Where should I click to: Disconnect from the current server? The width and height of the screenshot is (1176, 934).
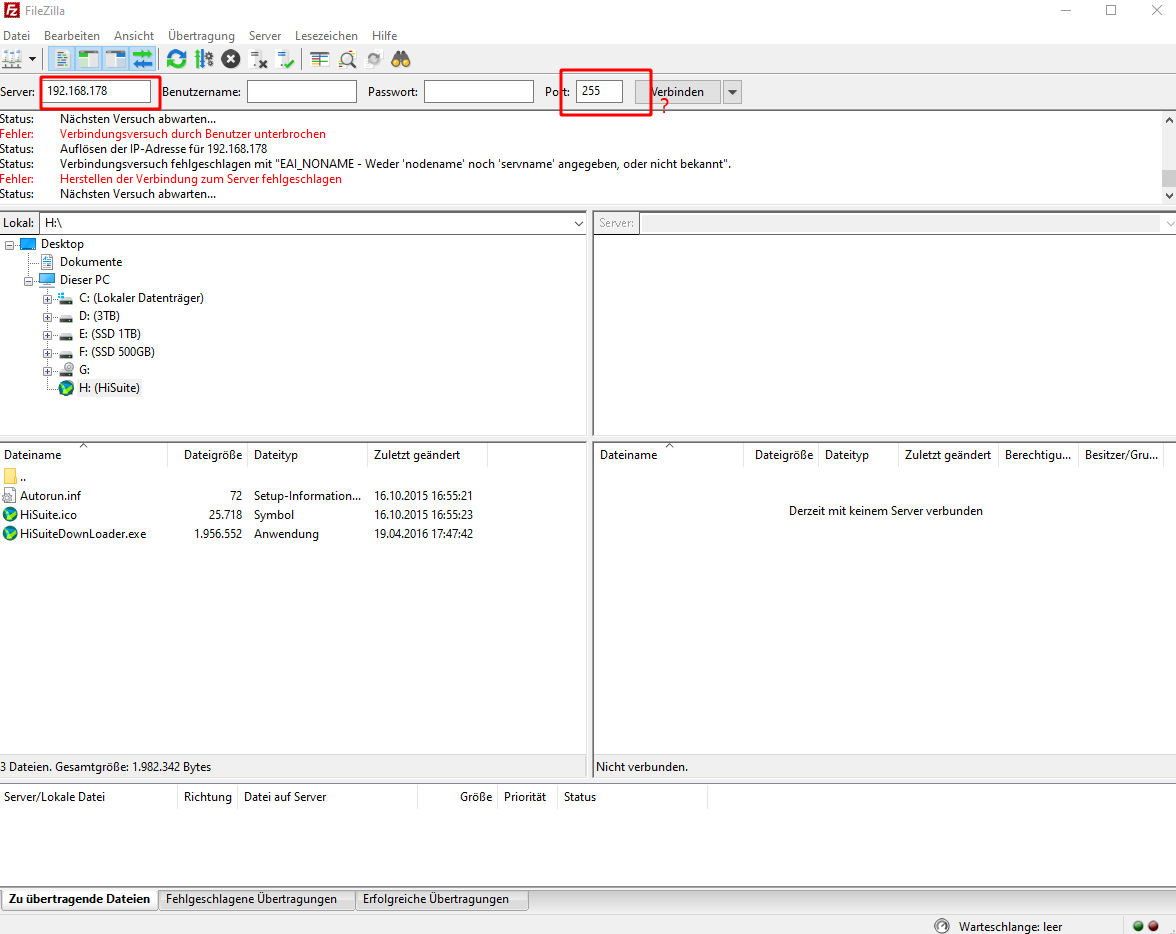click(259, 59)
